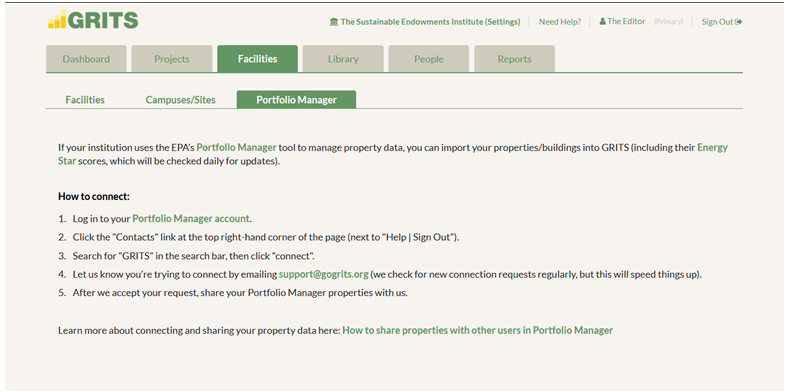788x392 pixels.
Task: Click the GRITS logo
Action: click(93, 19)
